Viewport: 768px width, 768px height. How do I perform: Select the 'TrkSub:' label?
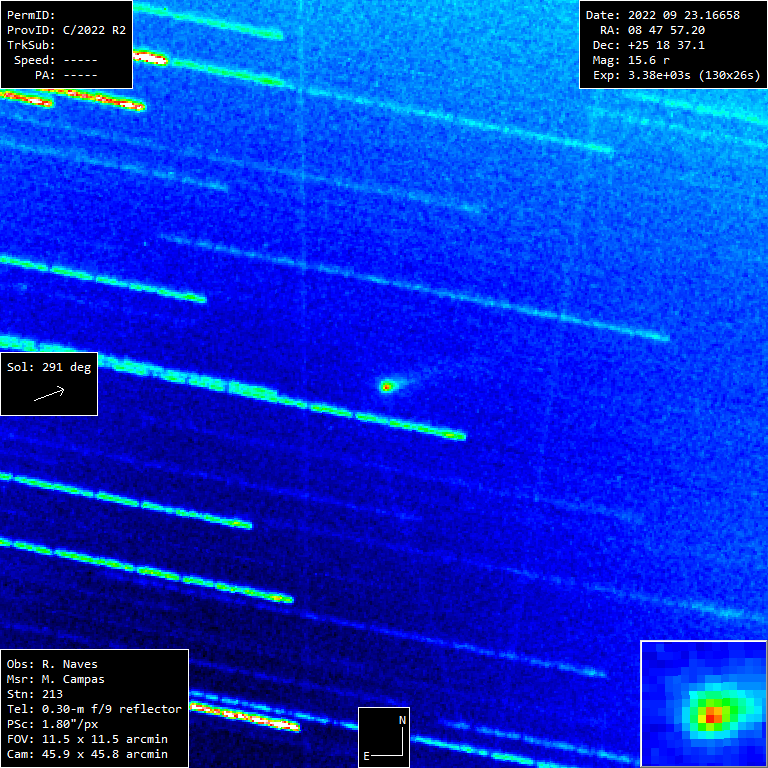[x=31, y=45]
